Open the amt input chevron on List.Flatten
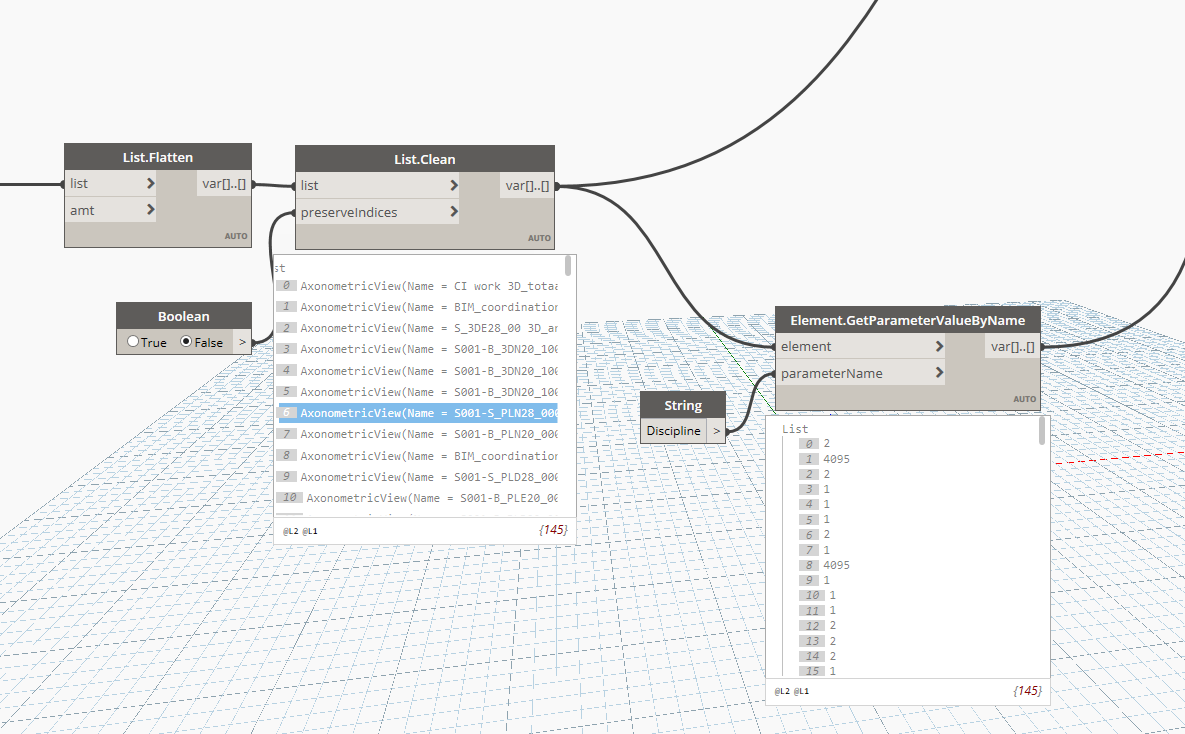Image resolution: width=1185 pixels, height=734 pixels. point(150,209)
